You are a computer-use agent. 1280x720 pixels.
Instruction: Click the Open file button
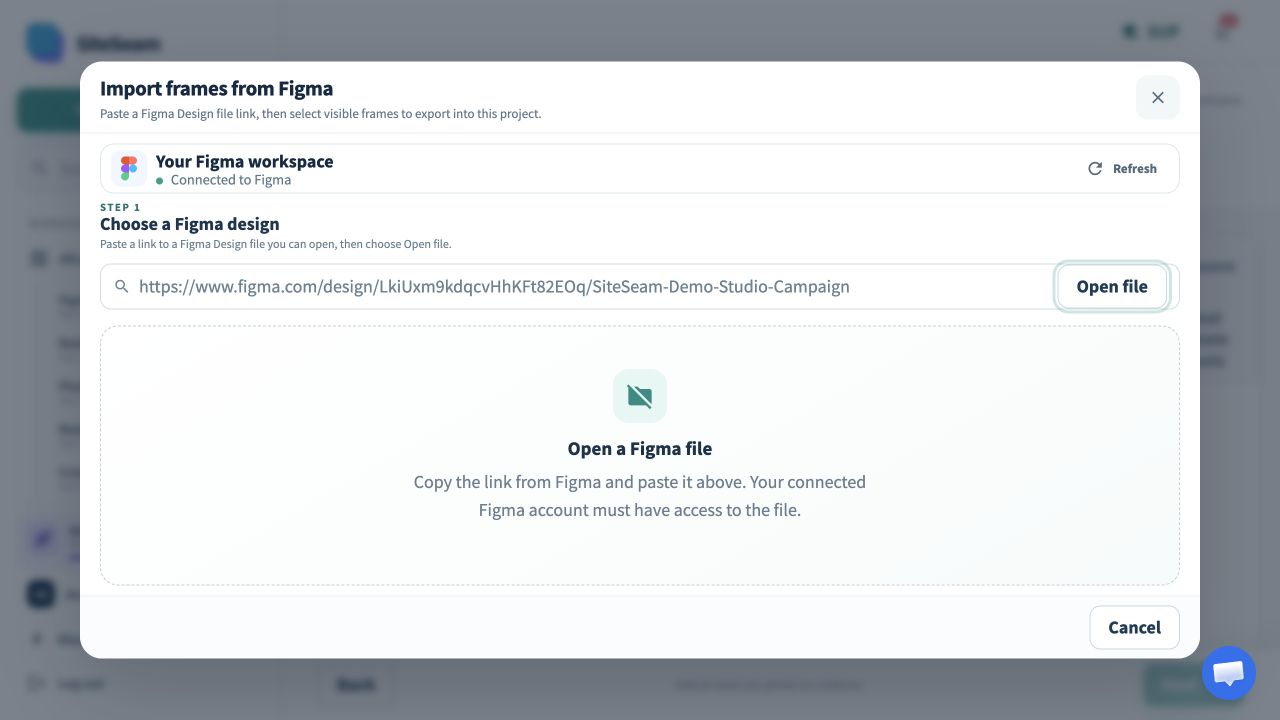(x=1112, y=286)
